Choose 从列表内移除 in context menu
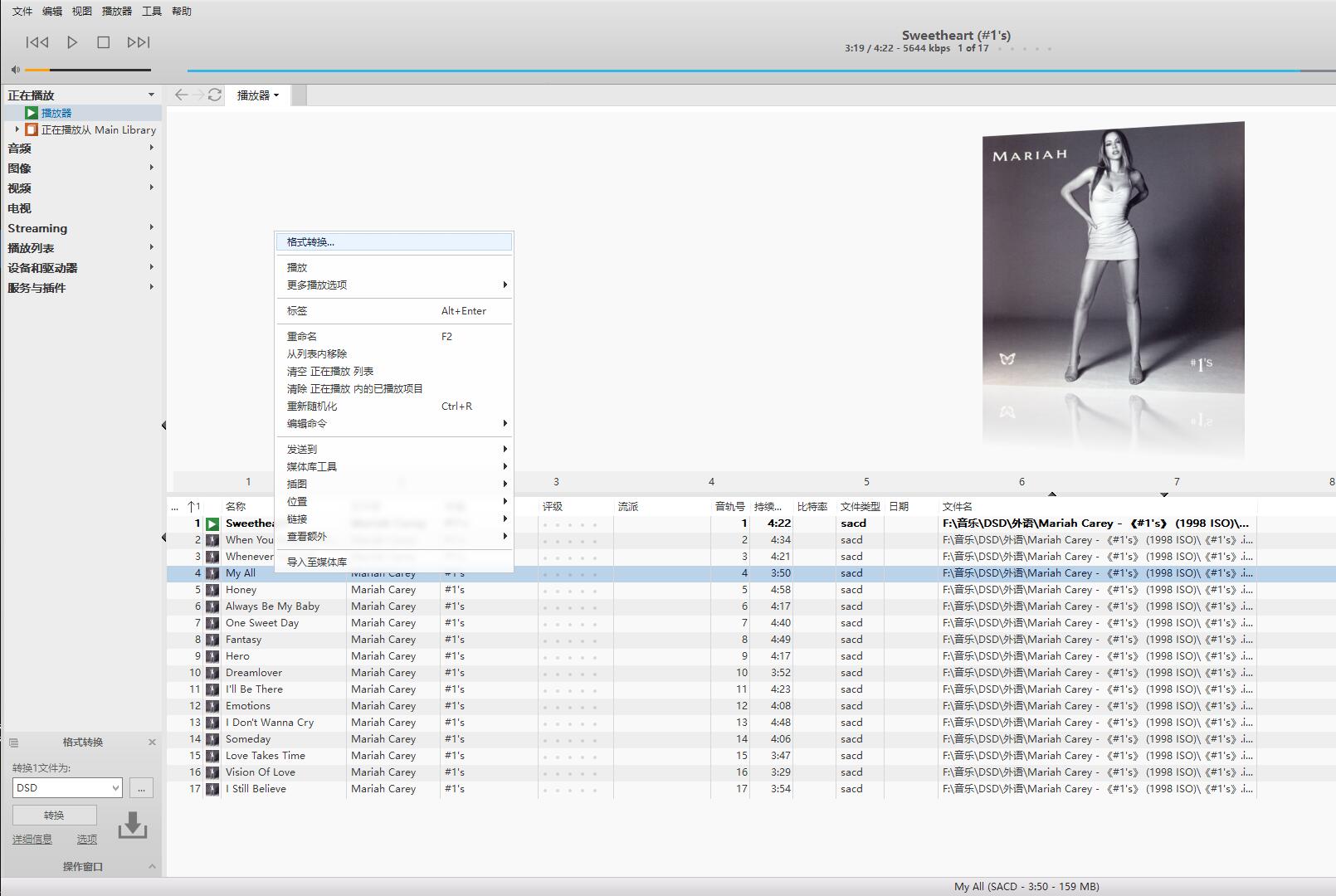Screen dimensions: 1336x896 (394, 353)
